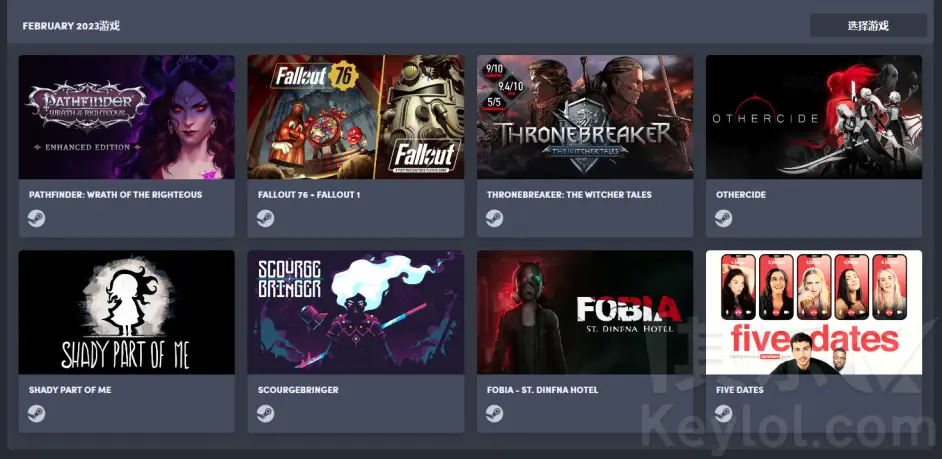Viewport: 942px width, 459px height.
Task: Open the Fobia St. Dinfna Hotel cover image
Action: click(585, 312)
